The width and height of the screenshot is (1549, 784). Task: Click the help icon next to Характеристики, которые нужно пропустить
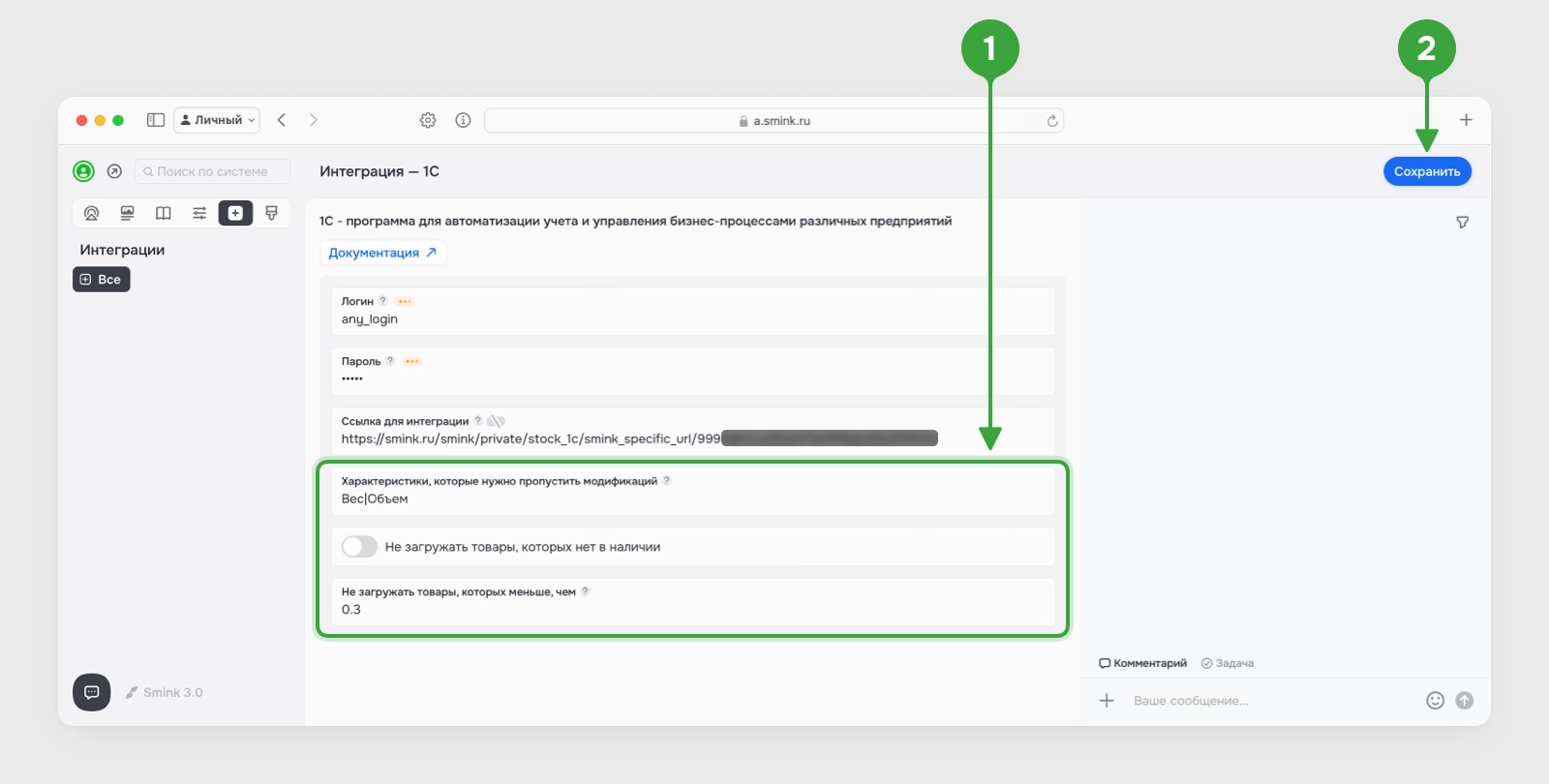[x=666, y=481]
